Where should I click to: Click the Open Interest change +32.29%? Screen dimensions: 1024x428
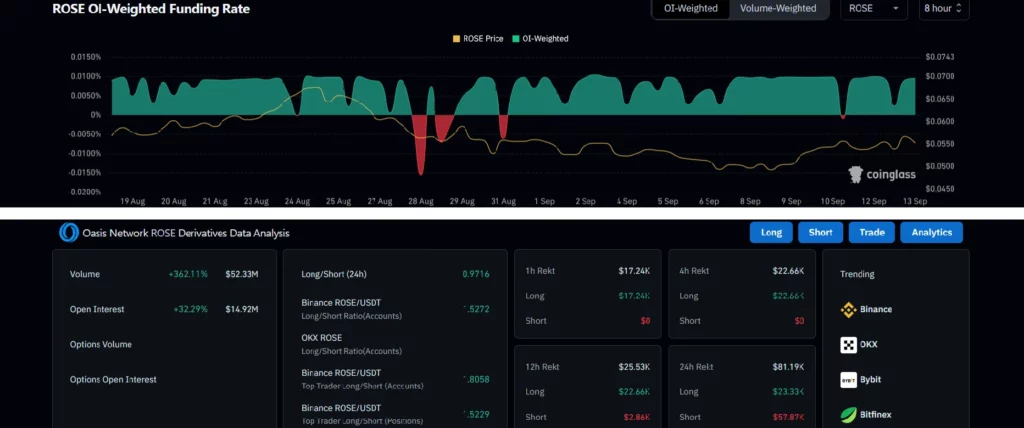(x=191, y=309)
